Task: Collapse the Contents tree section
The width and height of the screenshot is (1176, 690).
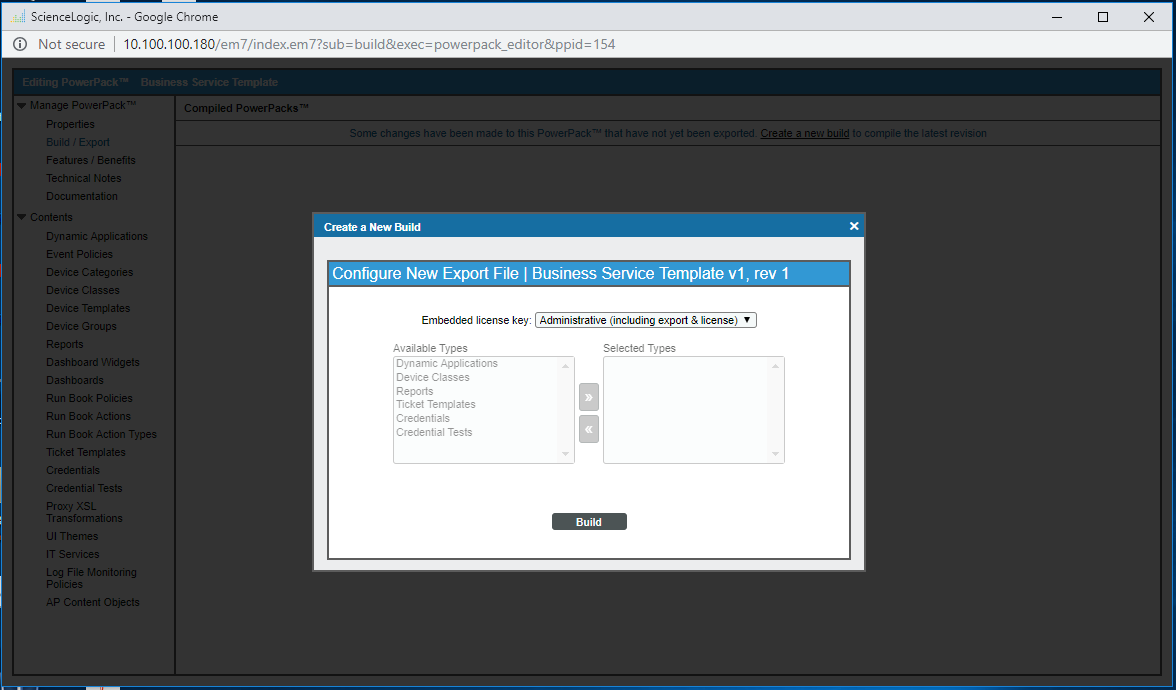Action: (x=22, y=217)
